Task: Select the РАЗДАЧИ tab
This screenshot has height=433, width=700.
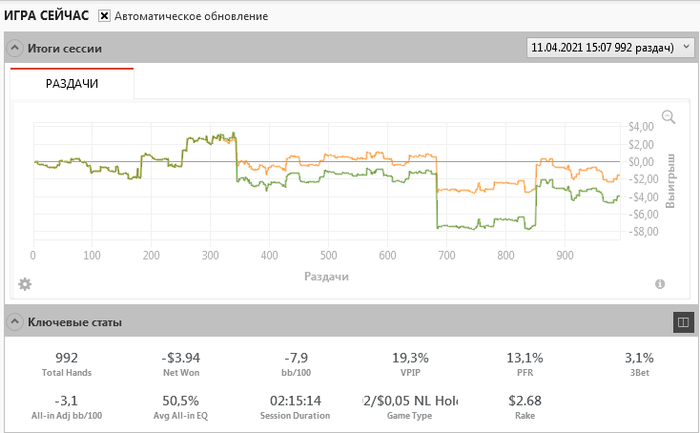Action: click(72, 85)
